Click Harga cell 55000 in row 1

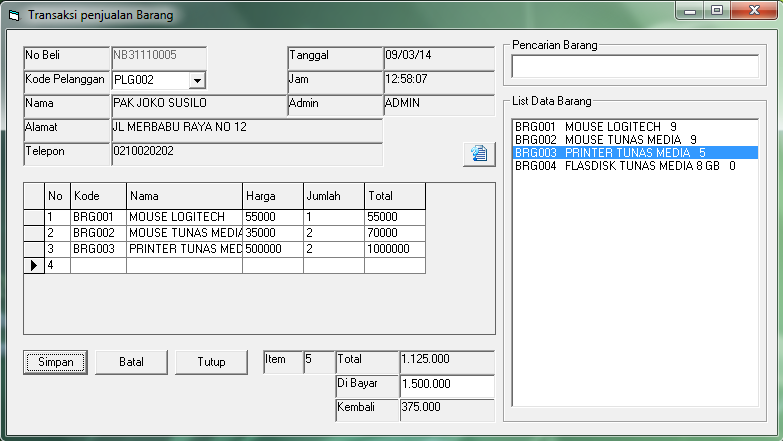coord(273,217)
